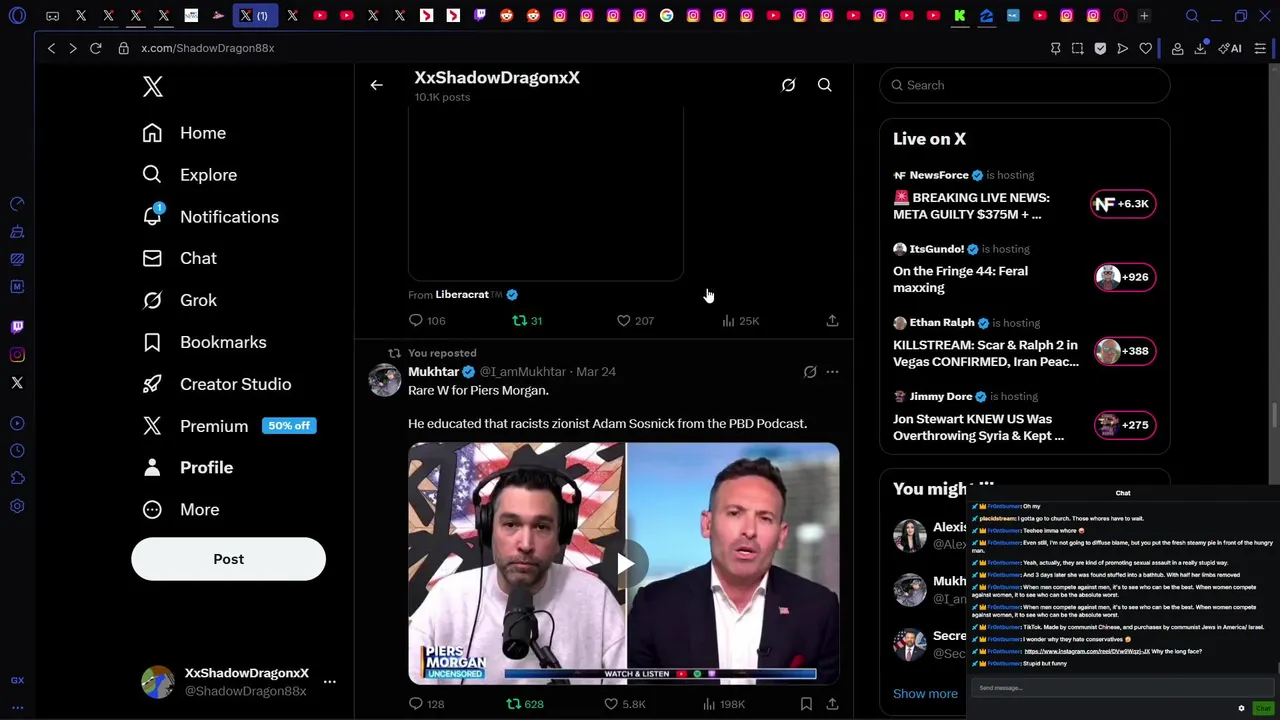
Task: Bookmark Mukhtar's Piers Morgan post
Action: (x=806, y=705)
